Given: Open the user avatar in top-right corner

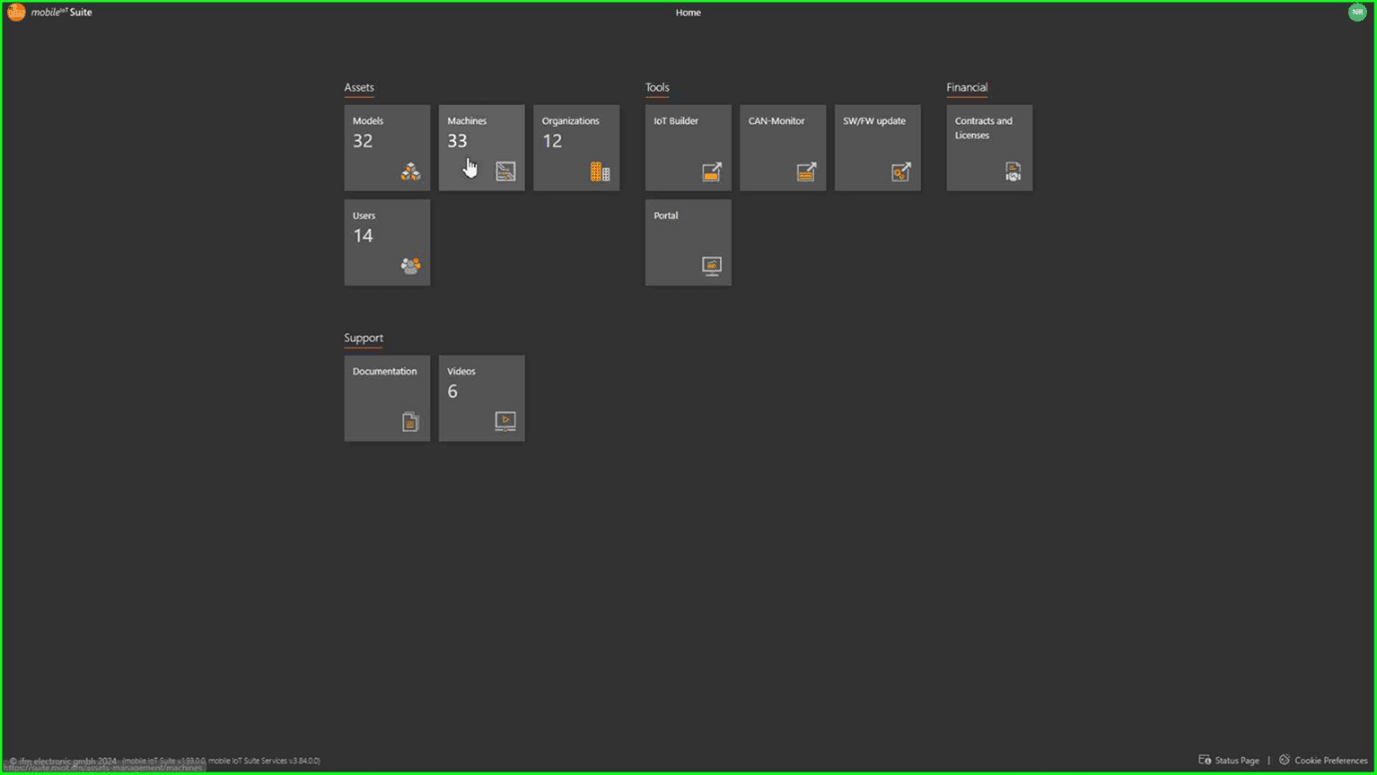Looking at the screenshot, I should point(1357,12).
